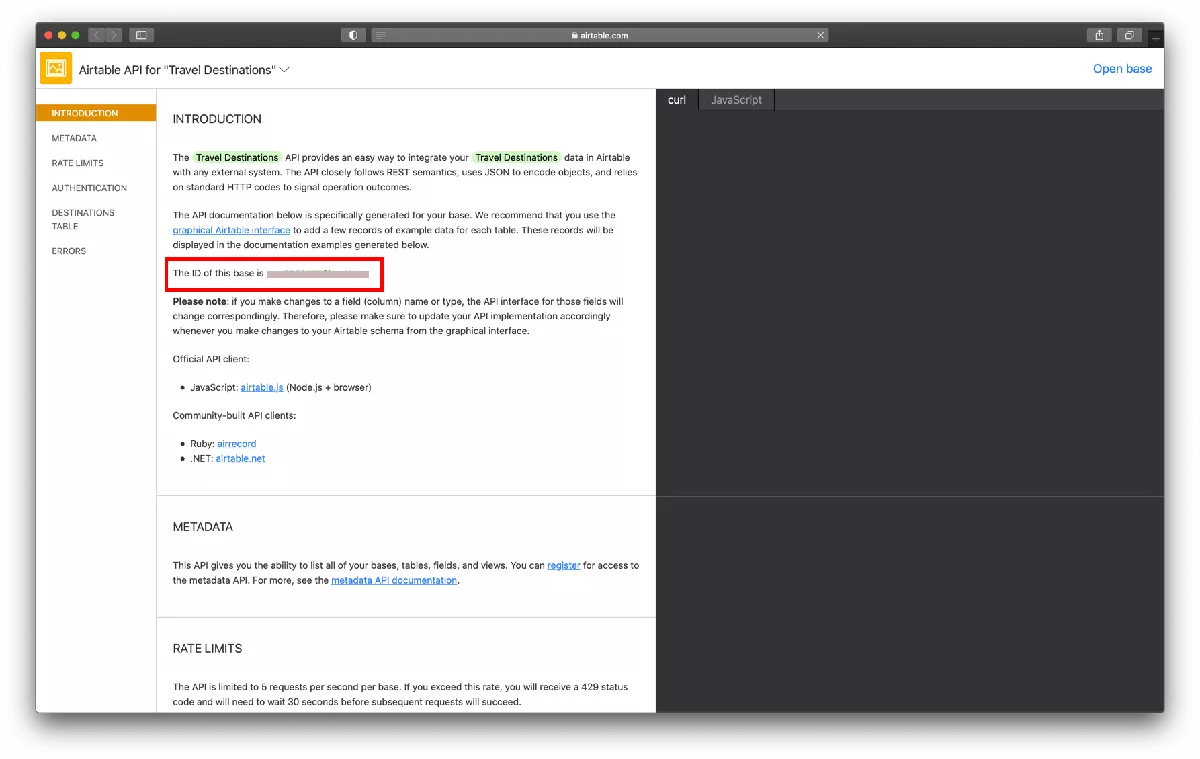Screen dimensions: 1200x759
Task: Click the Reader view icon in address bar
Action: pos(381,35)
